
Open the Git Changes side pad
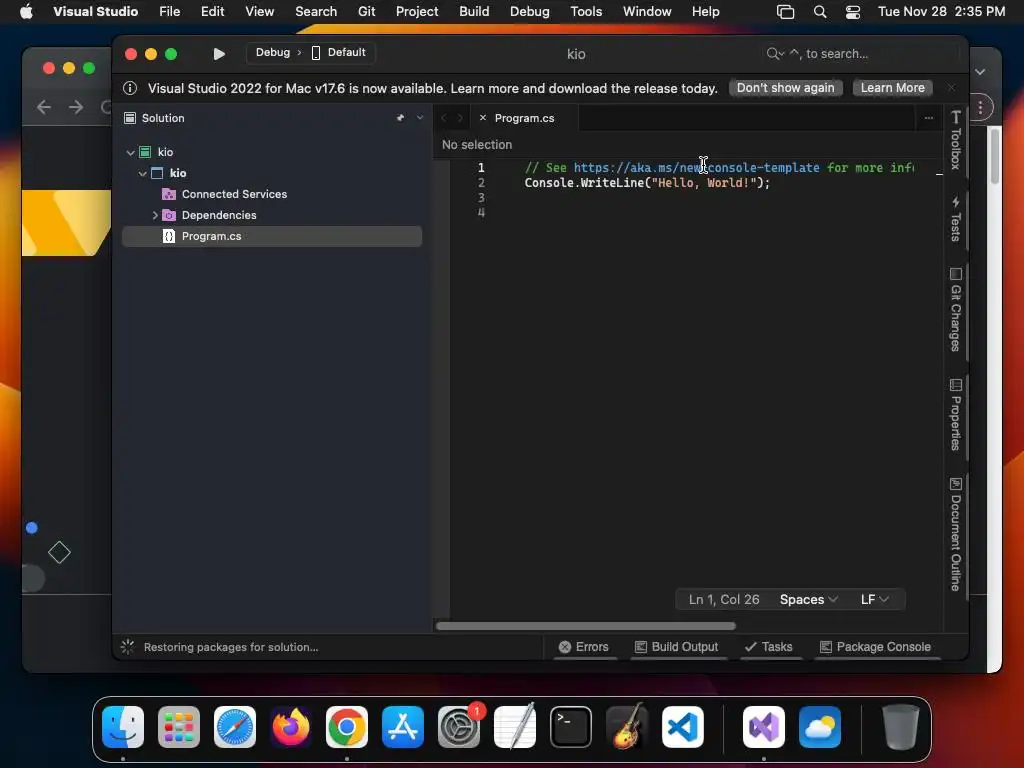pos(955,310)
